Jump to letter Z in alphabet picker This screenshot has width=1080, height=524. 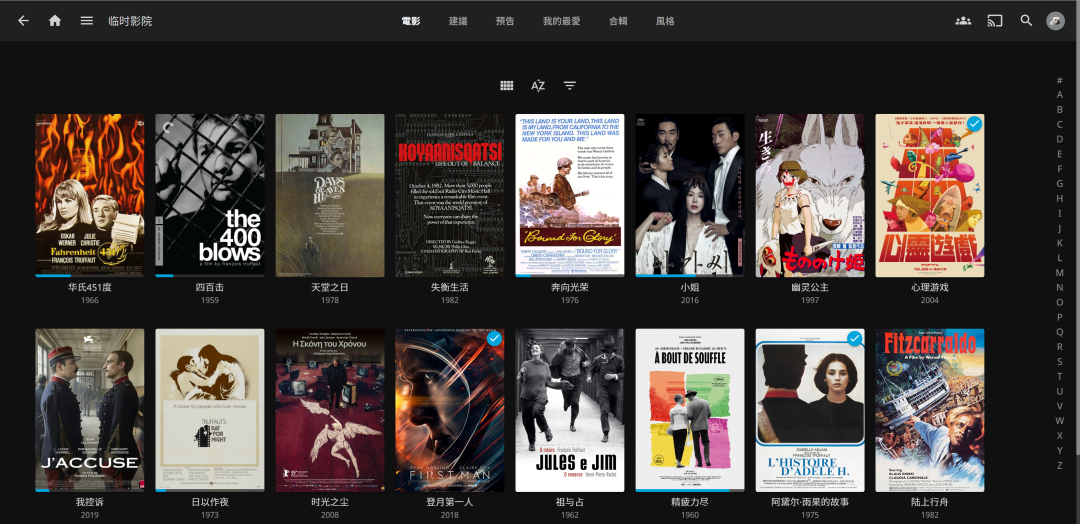click(1059, 465)
